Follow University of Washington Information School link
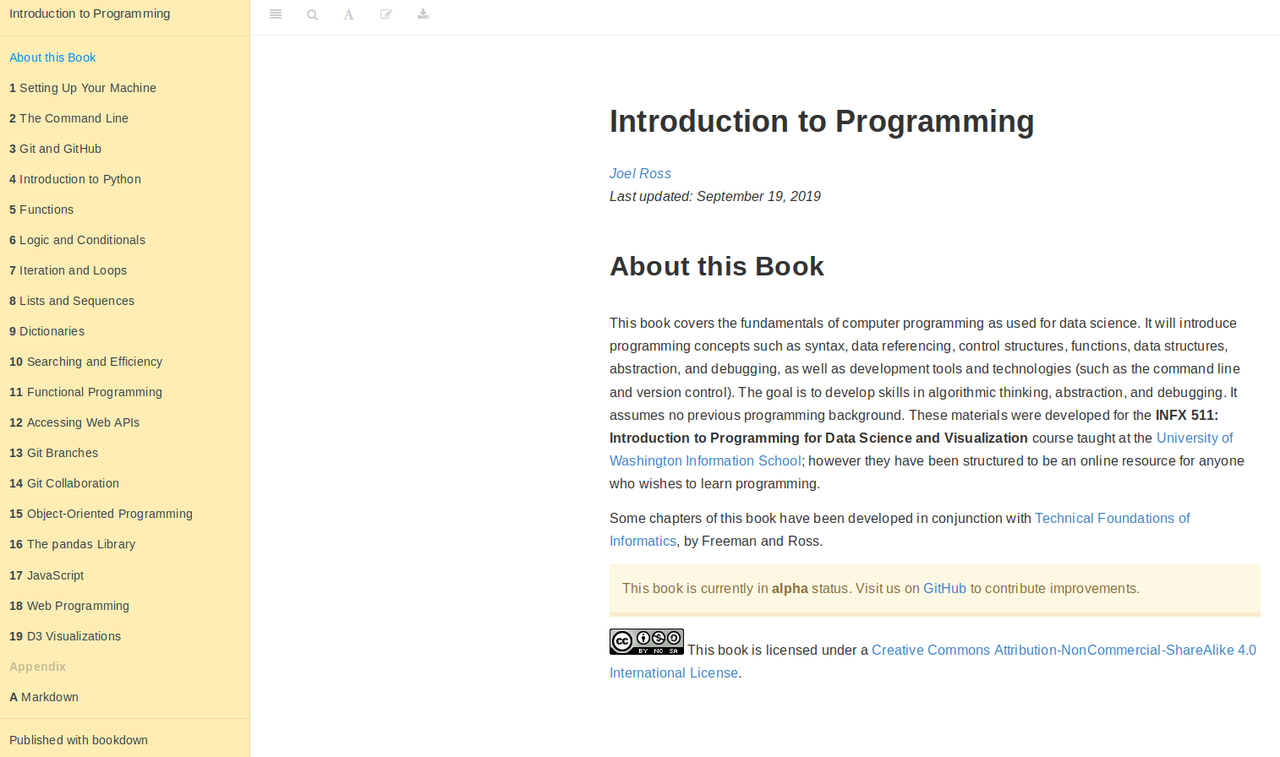Screen dimensions: 1280x757 [x=1194, y=438]
